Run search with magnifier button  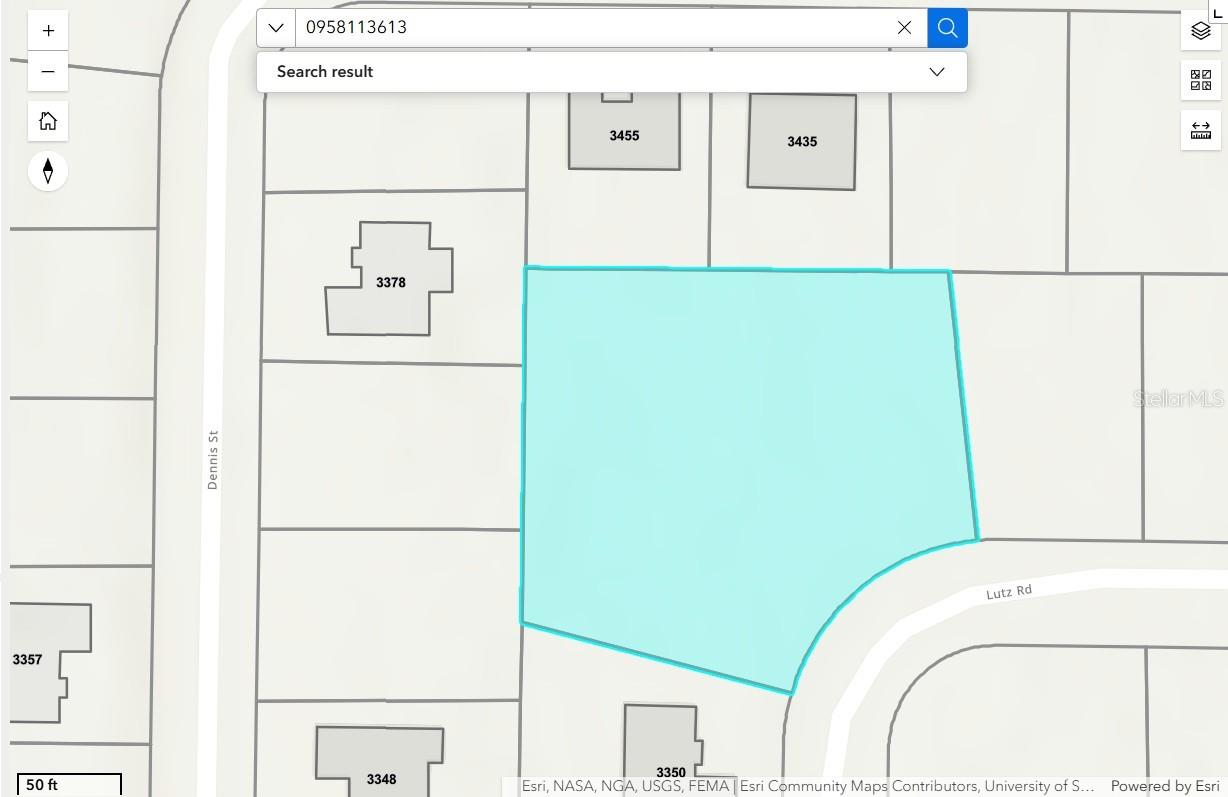pyautogui.click(x=947, y=28)
